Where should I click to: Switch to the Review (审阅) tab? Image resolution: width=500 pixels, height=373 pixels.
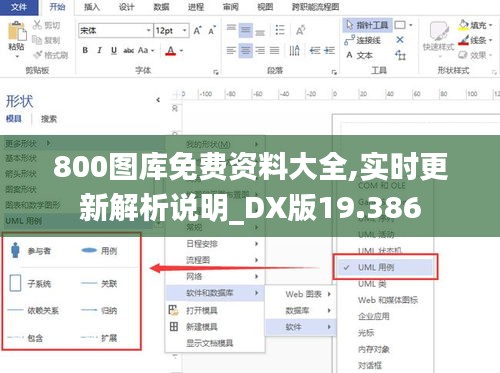[230, 7]
